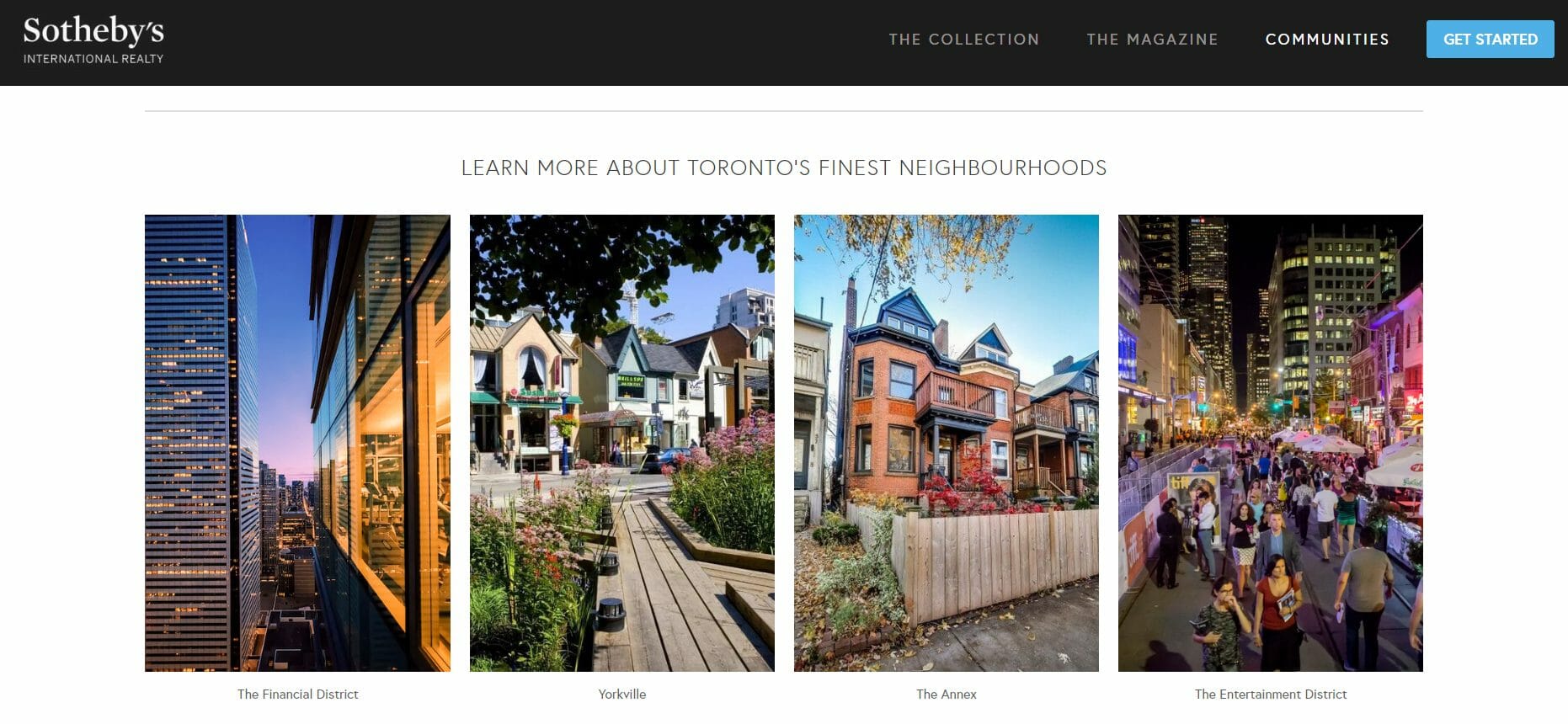Follow The Entertainment District caption link
The height and width of the screenshot is (724, 1568).
pos(1271,695)
